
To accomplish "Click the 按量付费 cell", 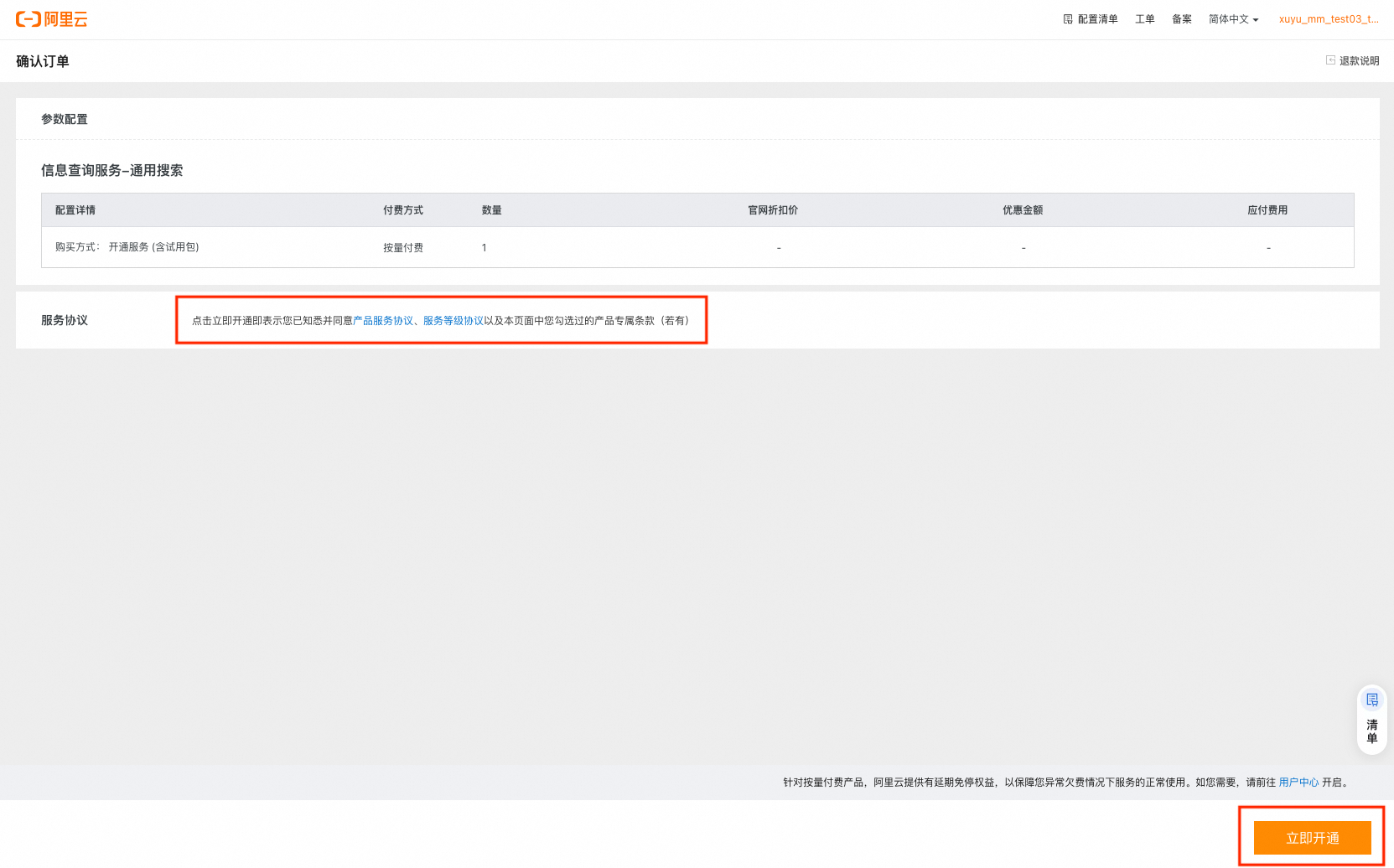I will (403, 248).
